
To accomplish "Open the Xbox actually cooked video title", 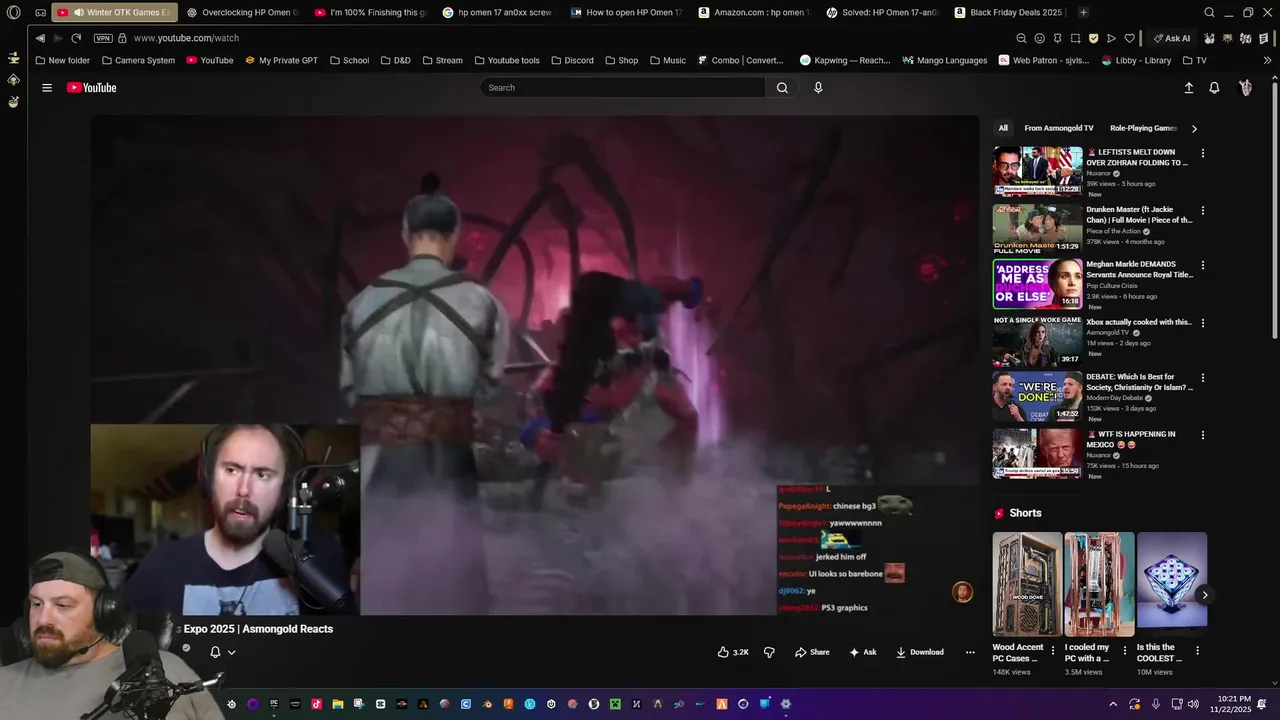I will click(1139, 322).
